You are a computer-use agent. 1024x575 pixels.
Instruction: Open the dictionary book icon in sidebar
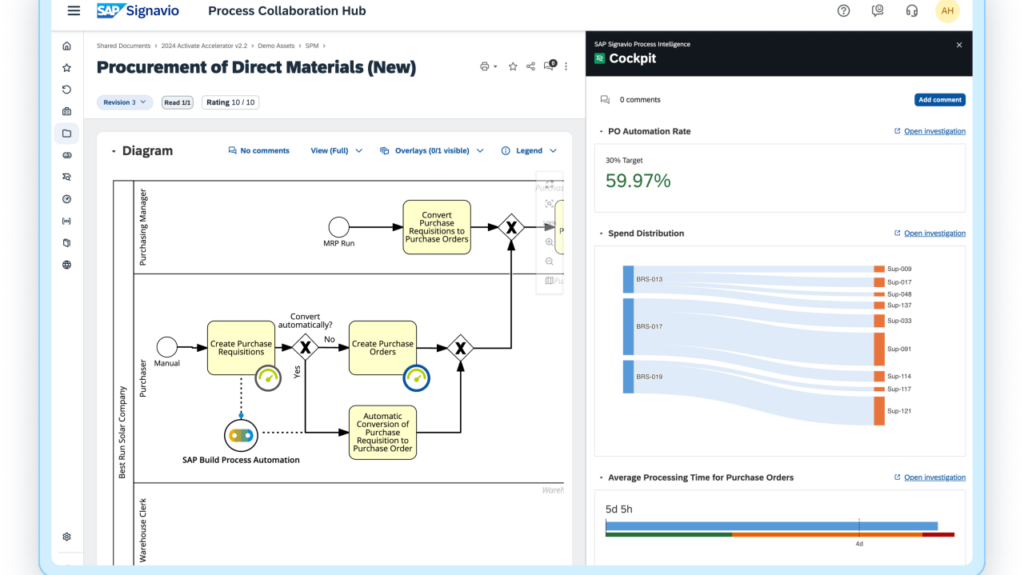tap(67, 243)
